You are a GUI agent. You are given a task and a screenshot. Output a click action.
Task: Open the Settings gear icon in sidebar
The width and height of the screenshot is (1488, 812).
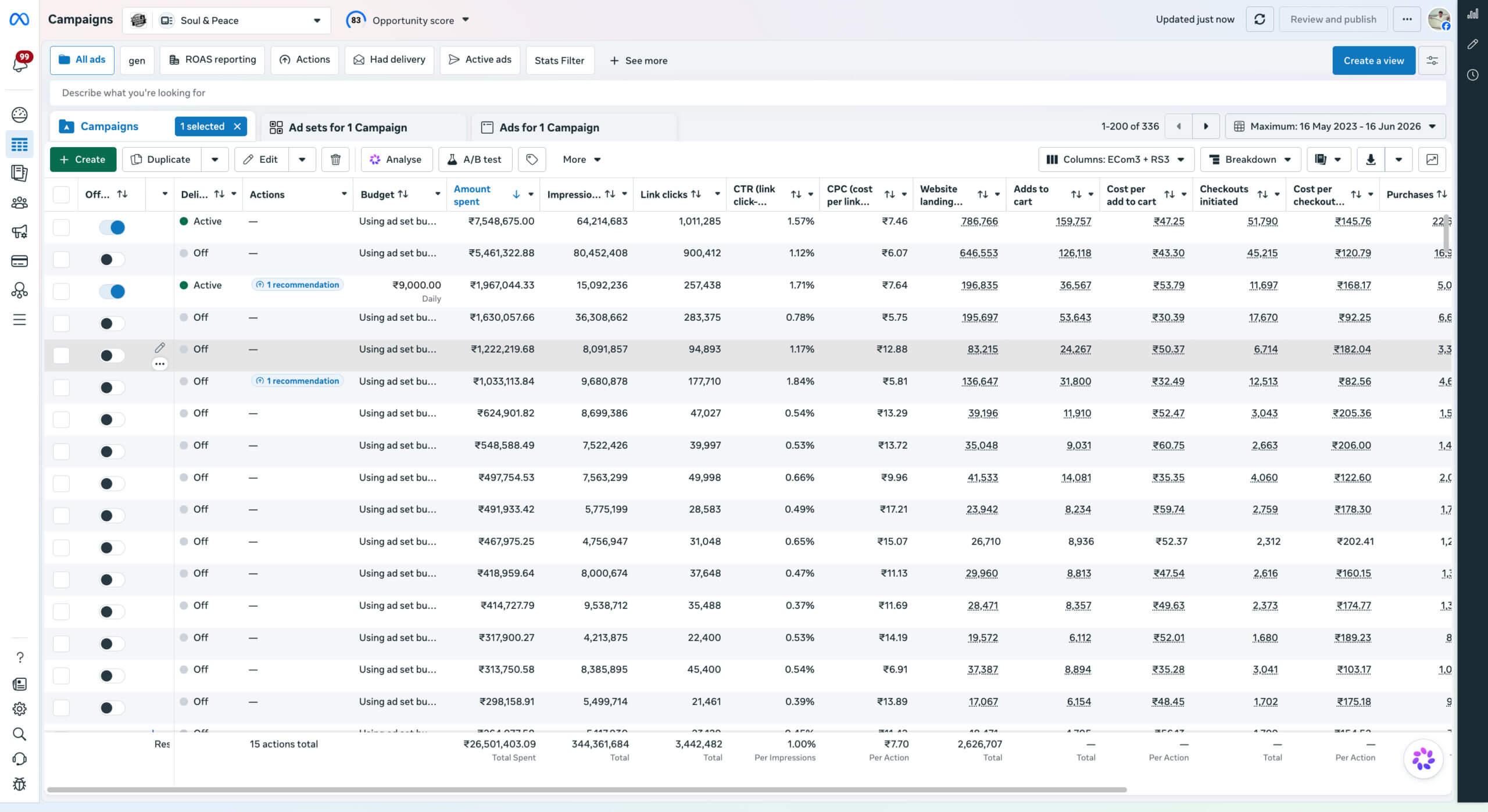point(19,709)
